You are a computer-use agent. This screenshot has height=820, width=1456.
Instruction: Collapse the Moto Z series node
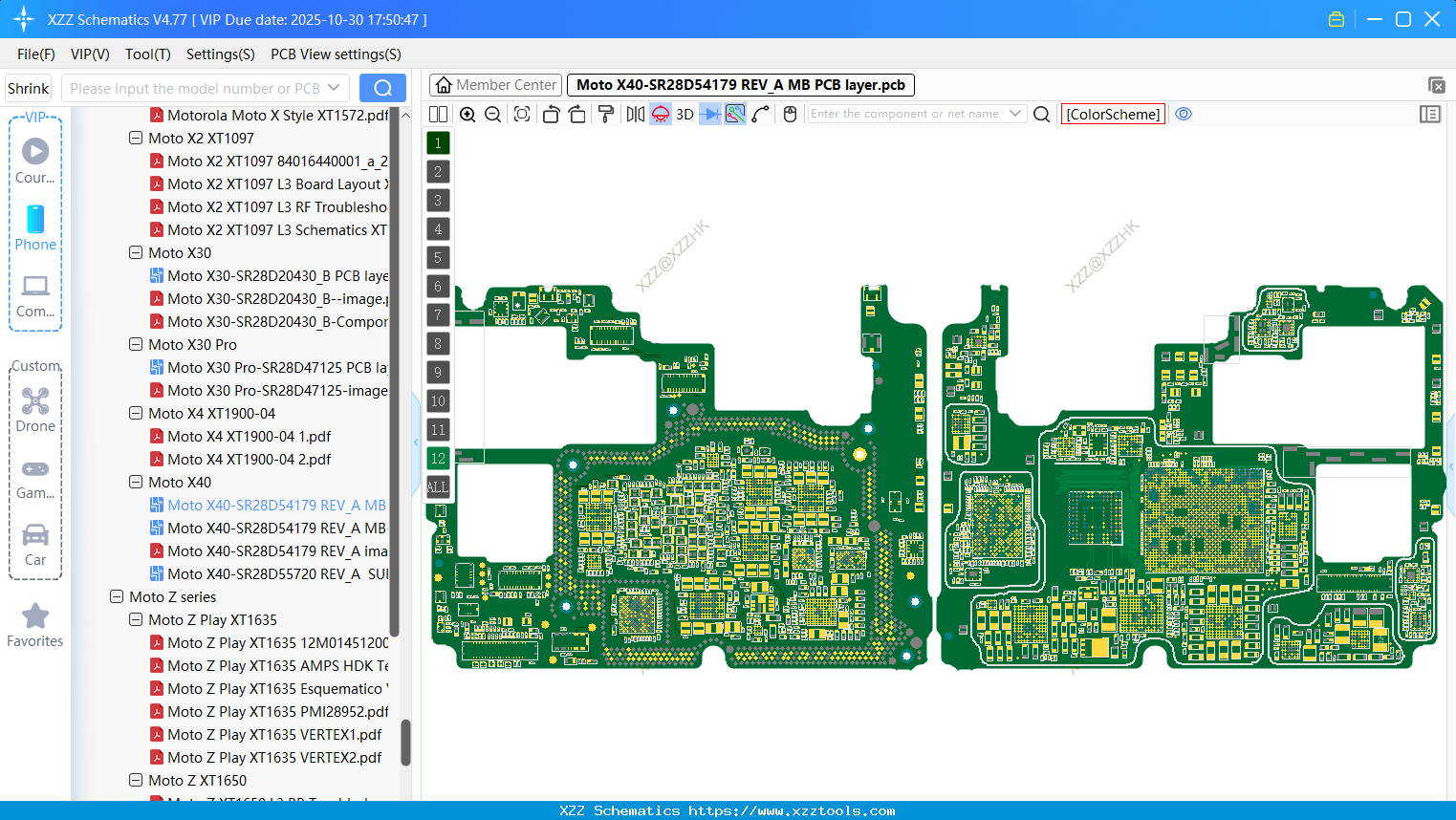[x=116, y=596]
